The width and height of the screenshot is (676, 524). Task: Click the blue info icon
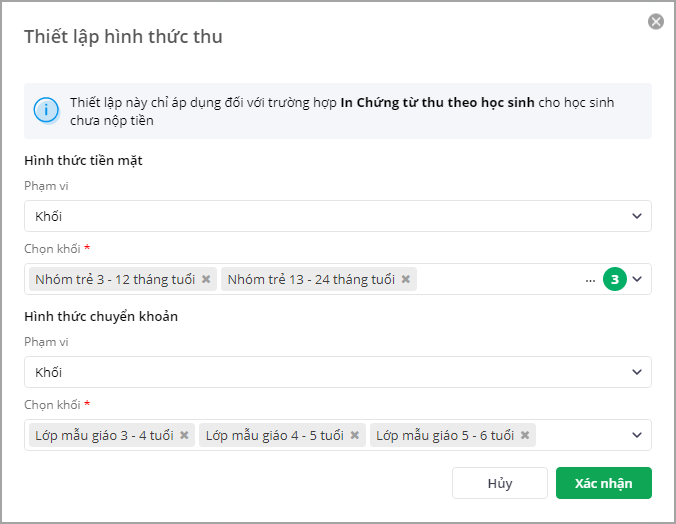click(x=46, y=110)
